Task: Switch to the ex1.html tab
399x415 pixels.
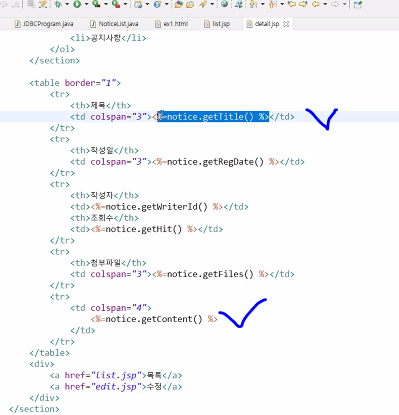Action: pyautogui.click(x=172, y=24)
